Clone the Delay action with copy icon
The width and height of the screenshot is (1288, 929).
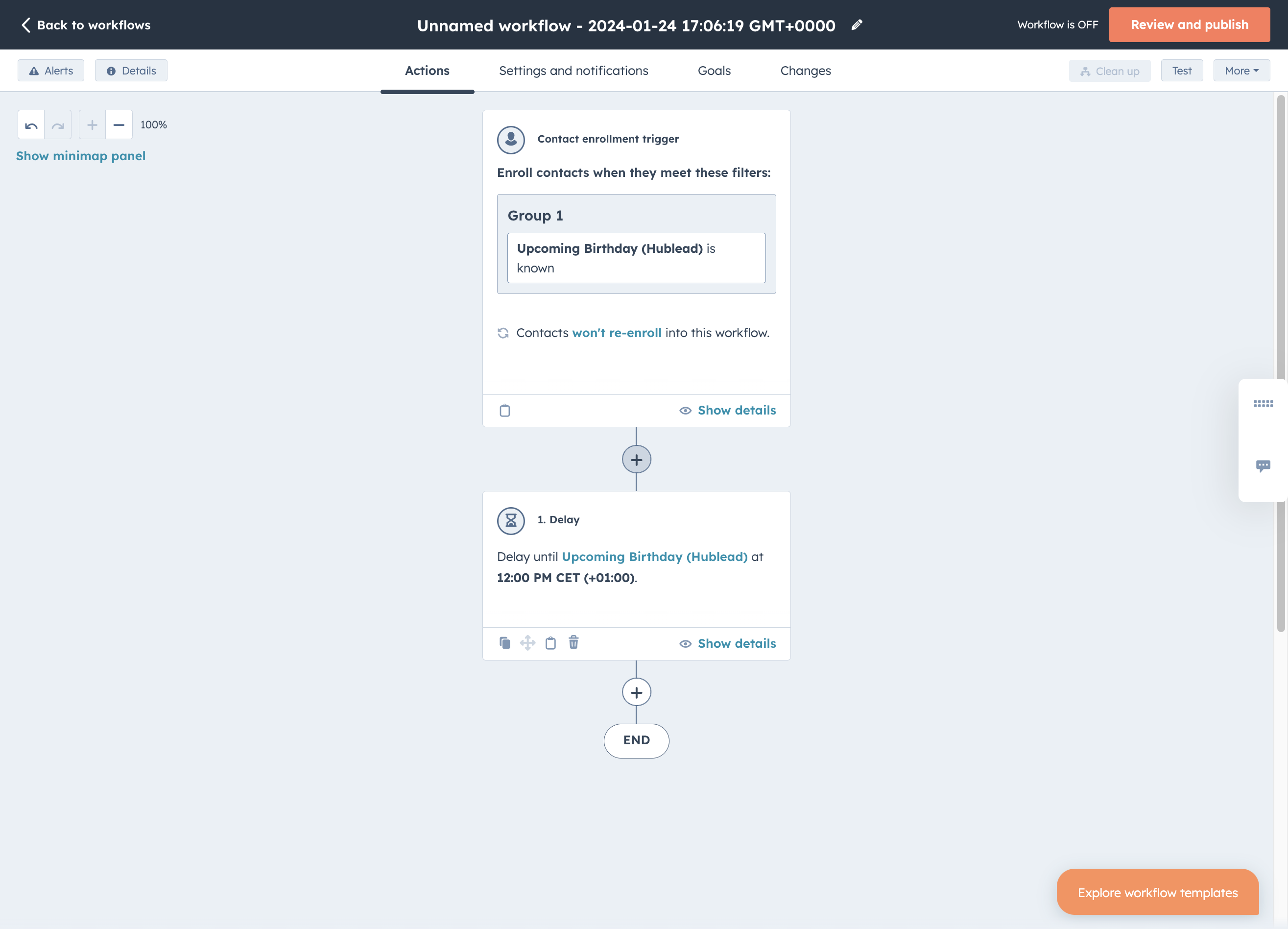504,643
